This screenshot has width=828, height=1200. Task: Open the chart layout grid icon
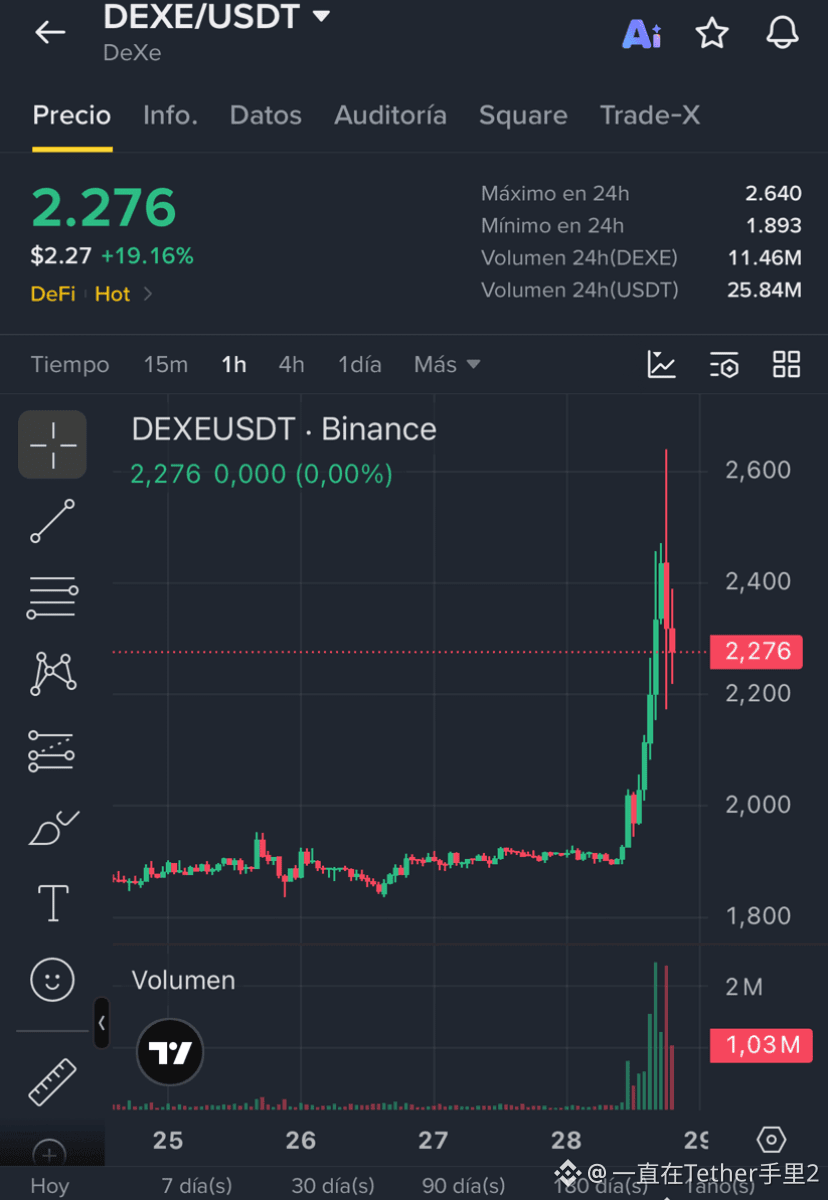(x=787, y=365)
